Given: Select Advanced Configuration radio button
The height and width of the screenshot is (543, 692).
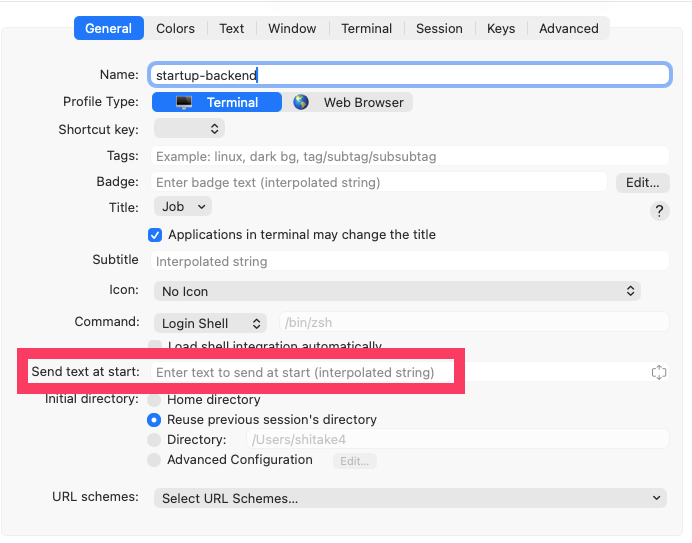Looking at the screenshot, I should pyautogui.click(x=154, y=460).
